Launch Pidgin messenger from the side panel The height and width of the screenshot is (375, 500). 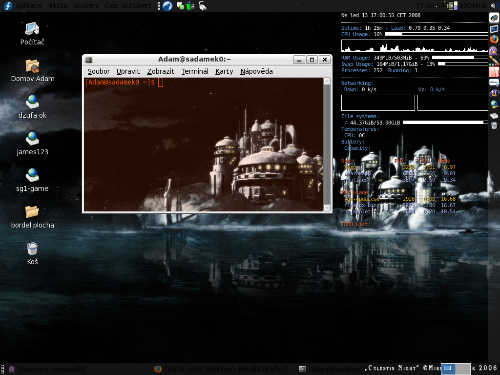point(494,51)
